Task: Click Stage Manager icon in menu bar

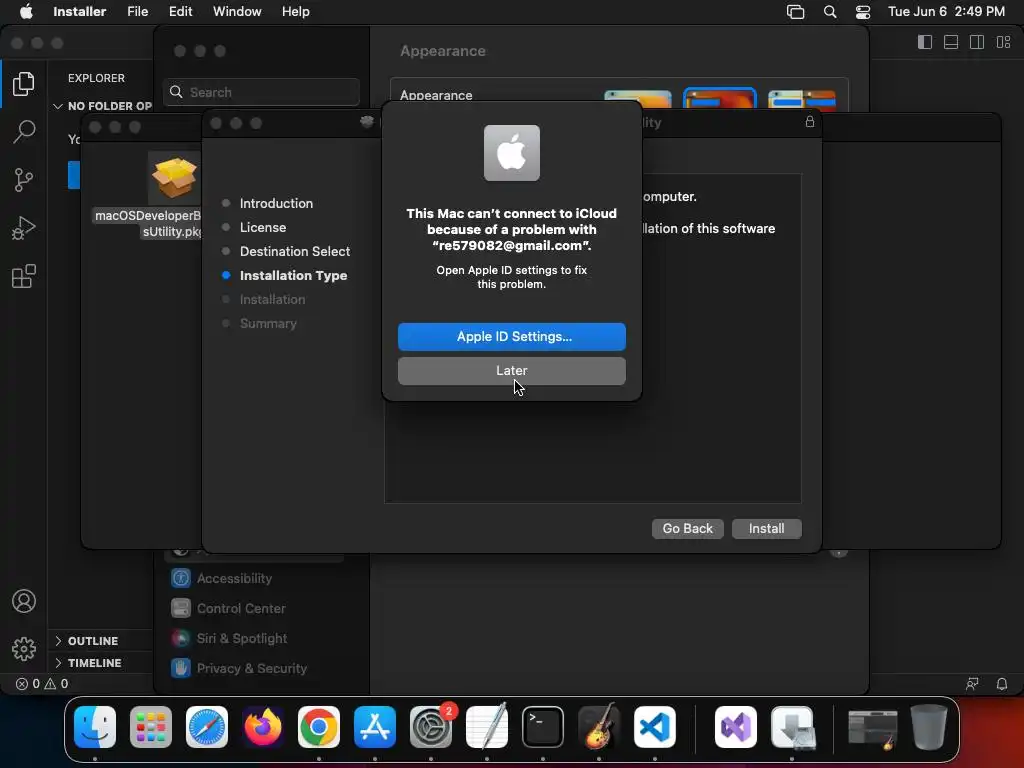Action: coord(795,11)
